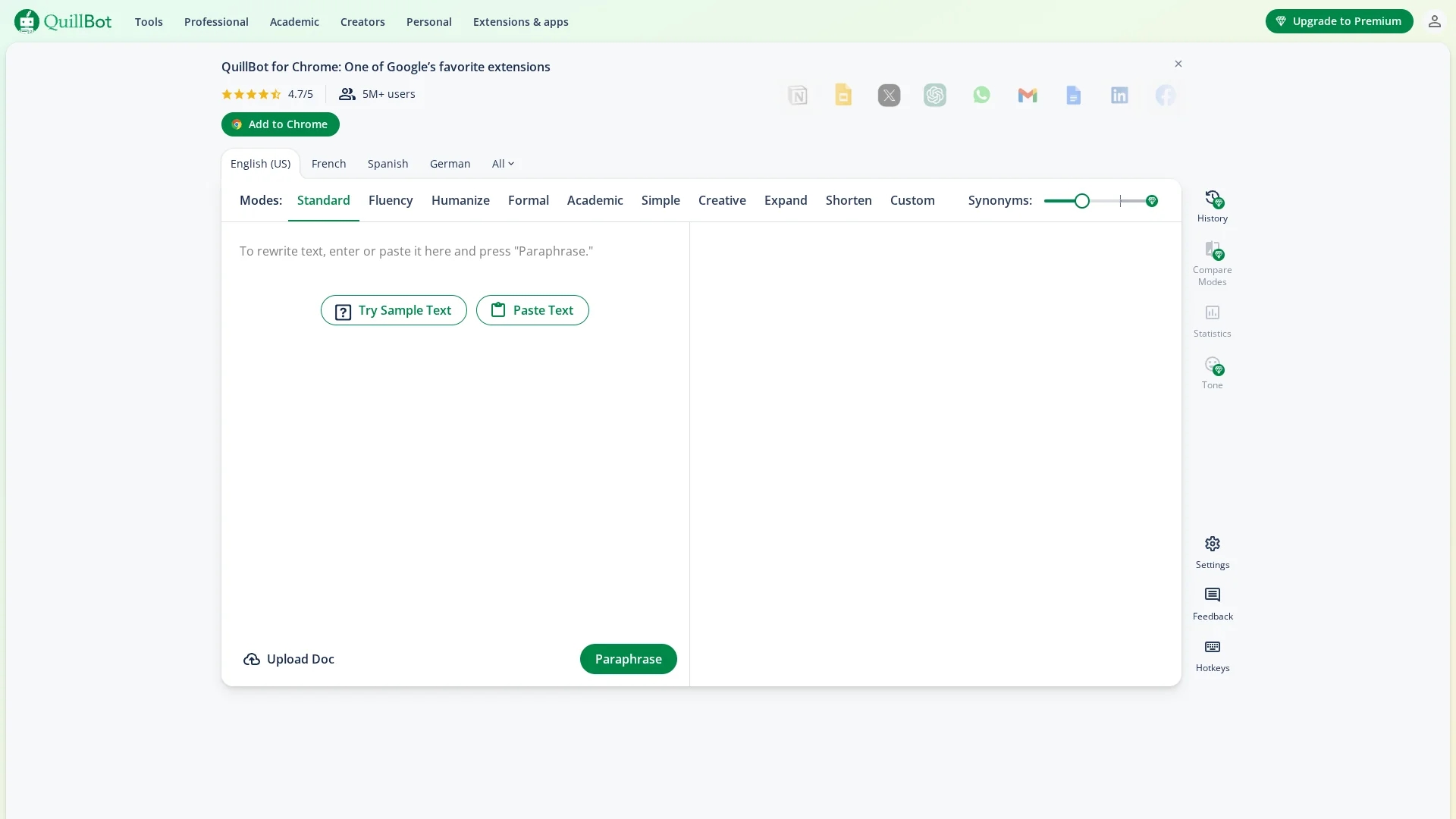Click the Upgrade to Premium button
Viewport: 1456px width, 819px height.
pyautogui.click(x=1339, y=21)
